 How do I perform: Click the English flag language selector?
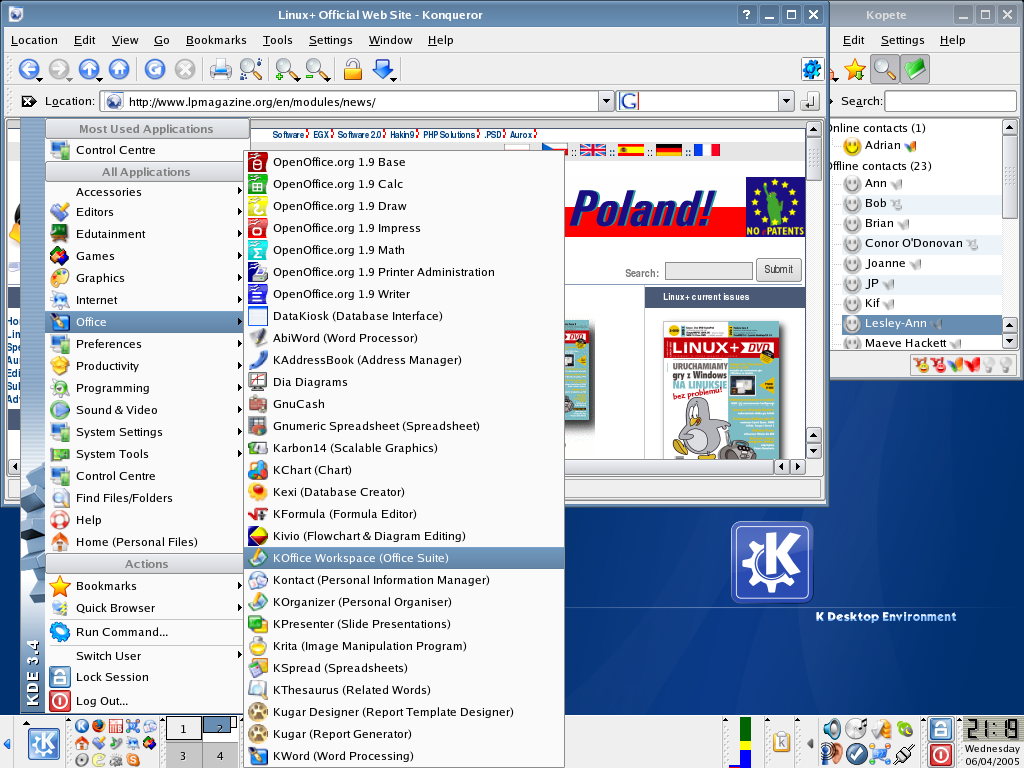[x=593, y=150]
